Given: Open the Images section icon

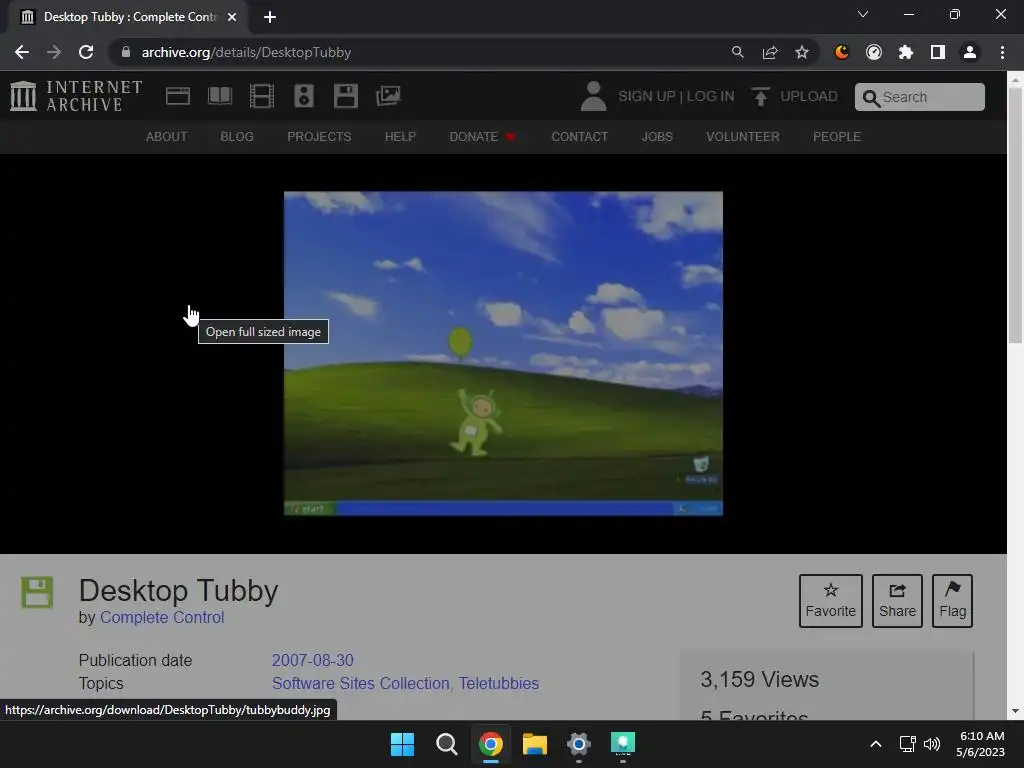Looking at the screenshot, I should click(388, 96).
